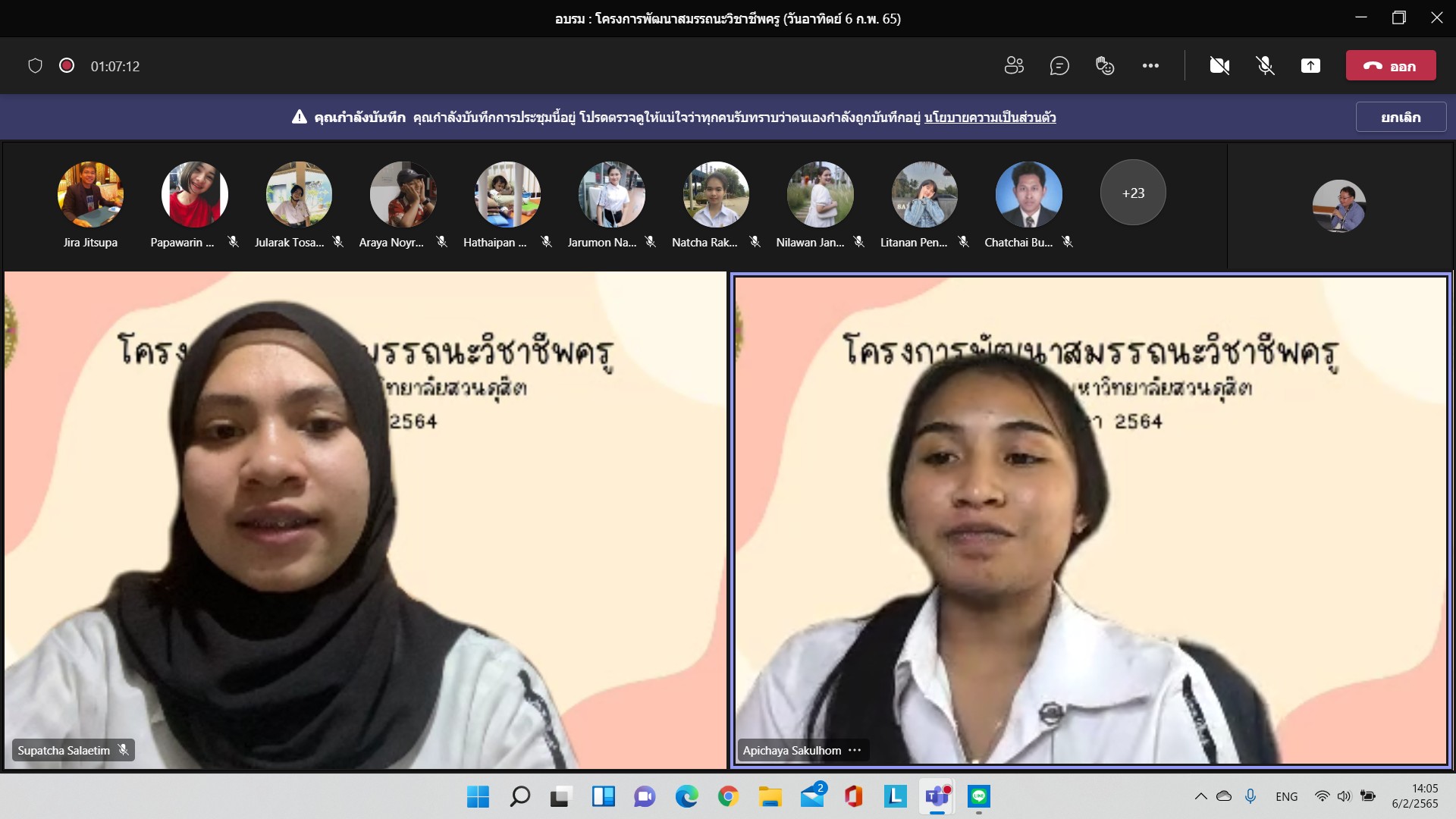Image resolution: width=1456 pixels, height=819 pixels.
Task: Open Chat app on taskbar
Action: (645, 796)
